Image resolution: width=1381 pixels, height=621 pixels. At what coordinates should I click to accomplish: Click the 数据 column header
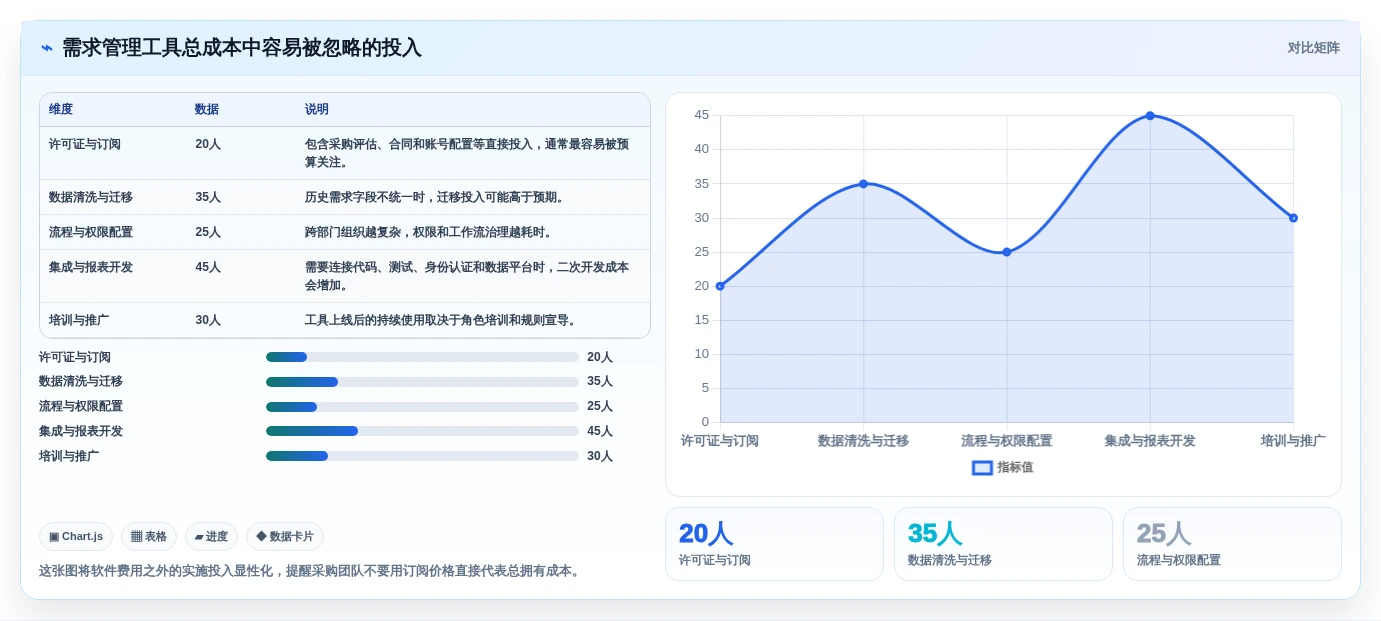click(207, 109)
